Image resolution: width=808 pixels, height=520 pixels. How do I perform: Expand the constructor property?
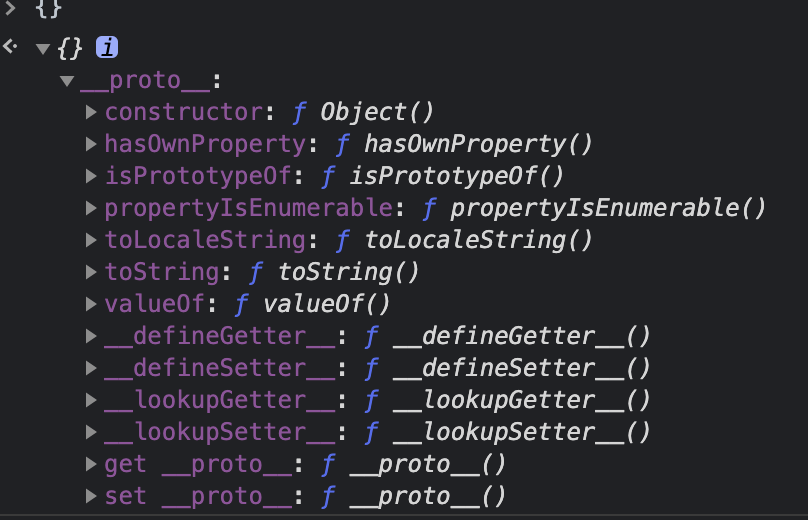pyautogui.click(x=91, y=112)
